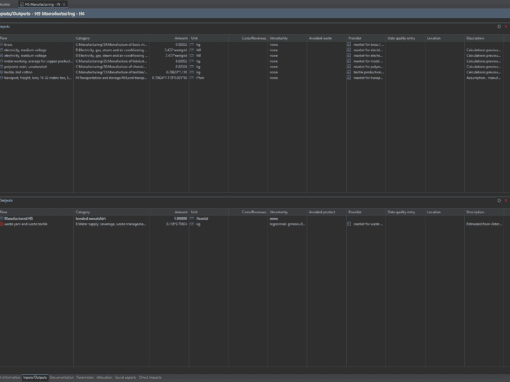Open the Documentation tab
Image resolution: width=510 pixels, height=382 pixels.
(62, 378)
